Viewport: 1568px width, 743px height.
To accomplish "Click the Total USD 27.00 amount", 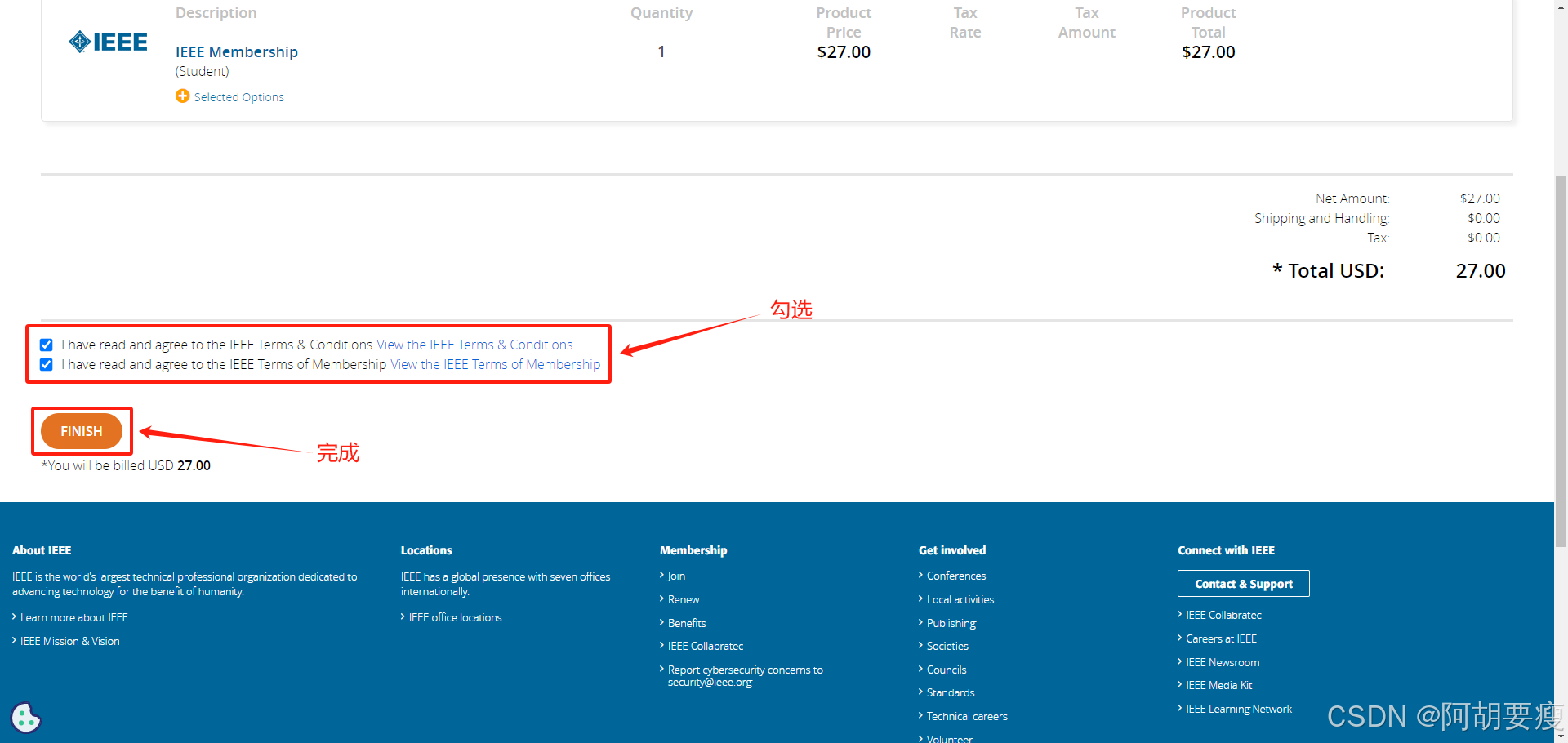I will pos(1481,270).
